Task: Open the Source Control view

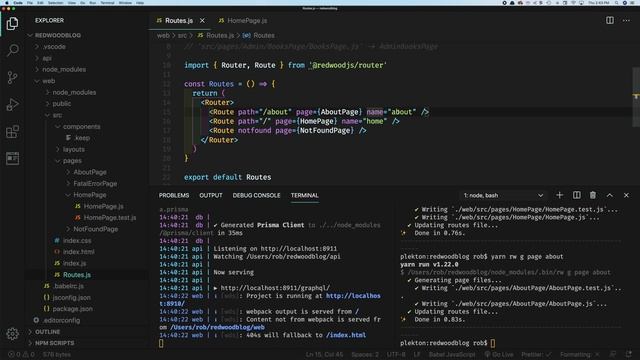Action: pyautogui.click(x=12, y=77)
